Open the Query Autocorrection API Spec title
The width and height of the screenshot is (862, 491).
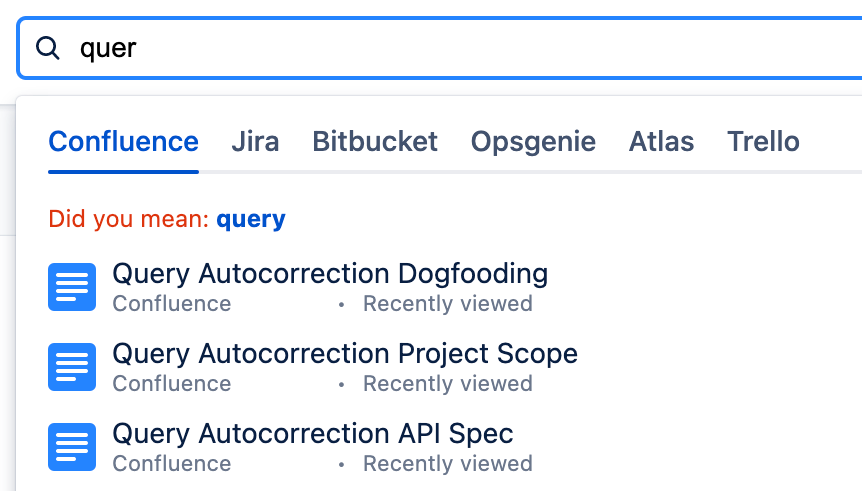coord(313,433)
